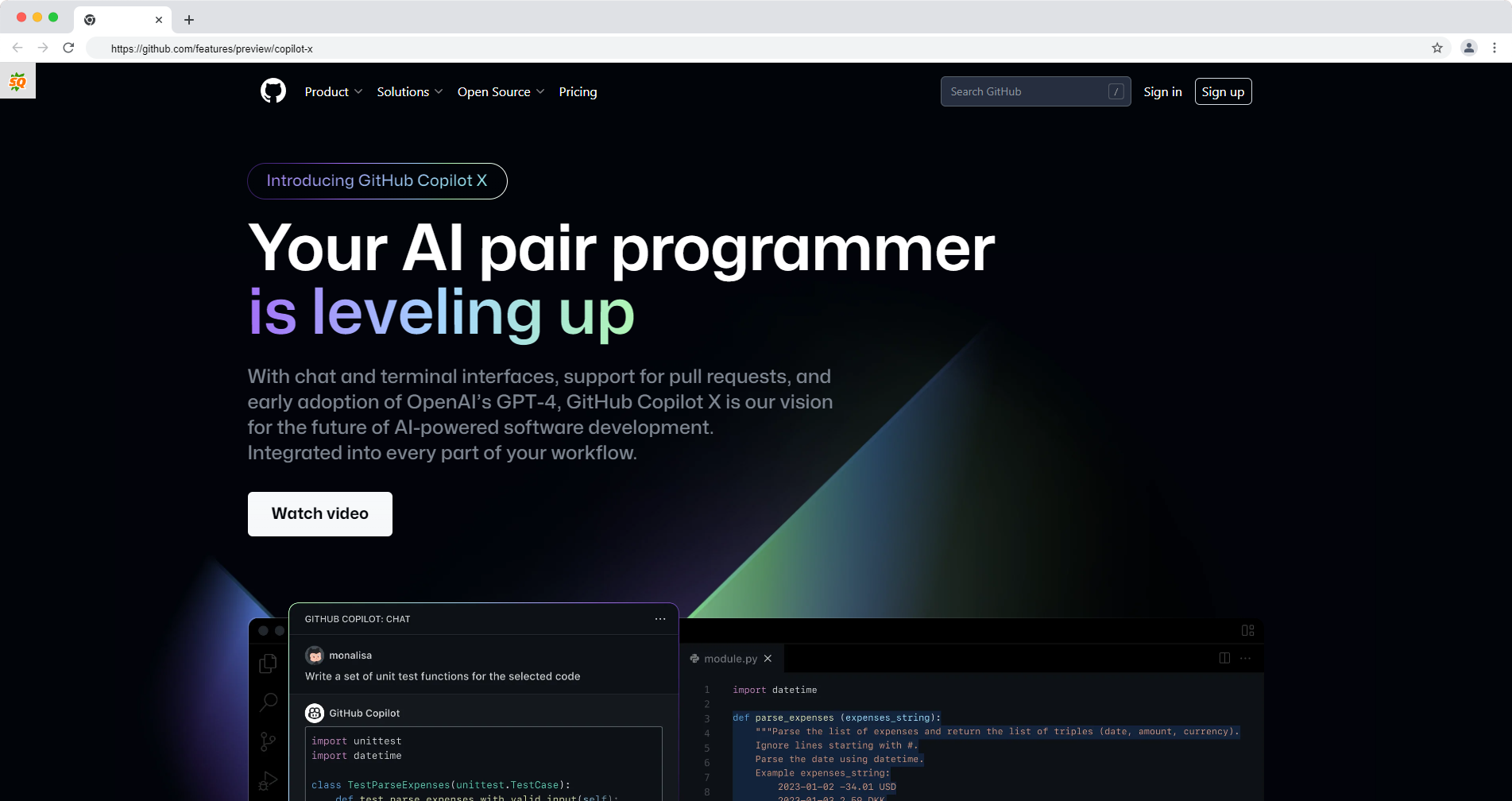This screenshot has height=801, width=1512.
Task: Click the GitHub logo in the page header
Action: [273, 91]
